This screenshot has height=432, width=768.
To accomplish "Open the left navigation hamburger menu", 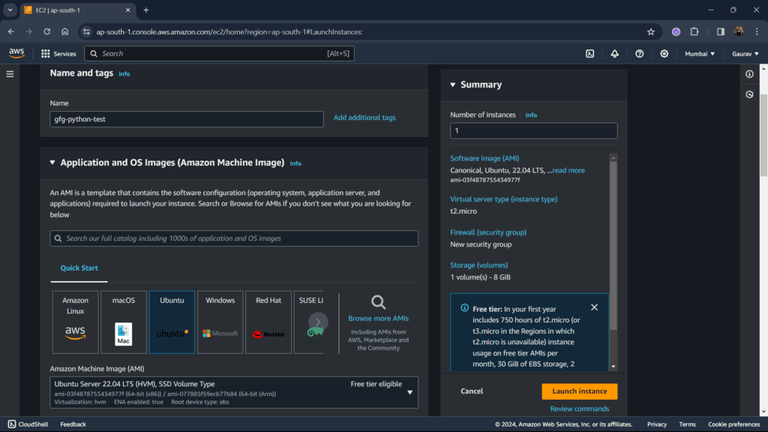I will pyautogui.click(x=10, y=74).
